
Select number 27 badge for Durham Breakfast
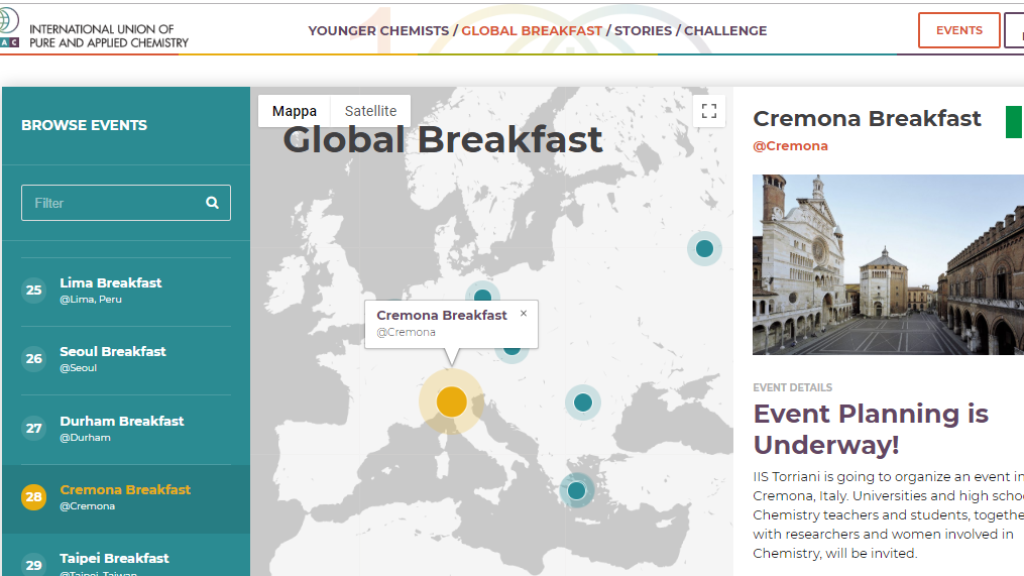click(33, 428)
